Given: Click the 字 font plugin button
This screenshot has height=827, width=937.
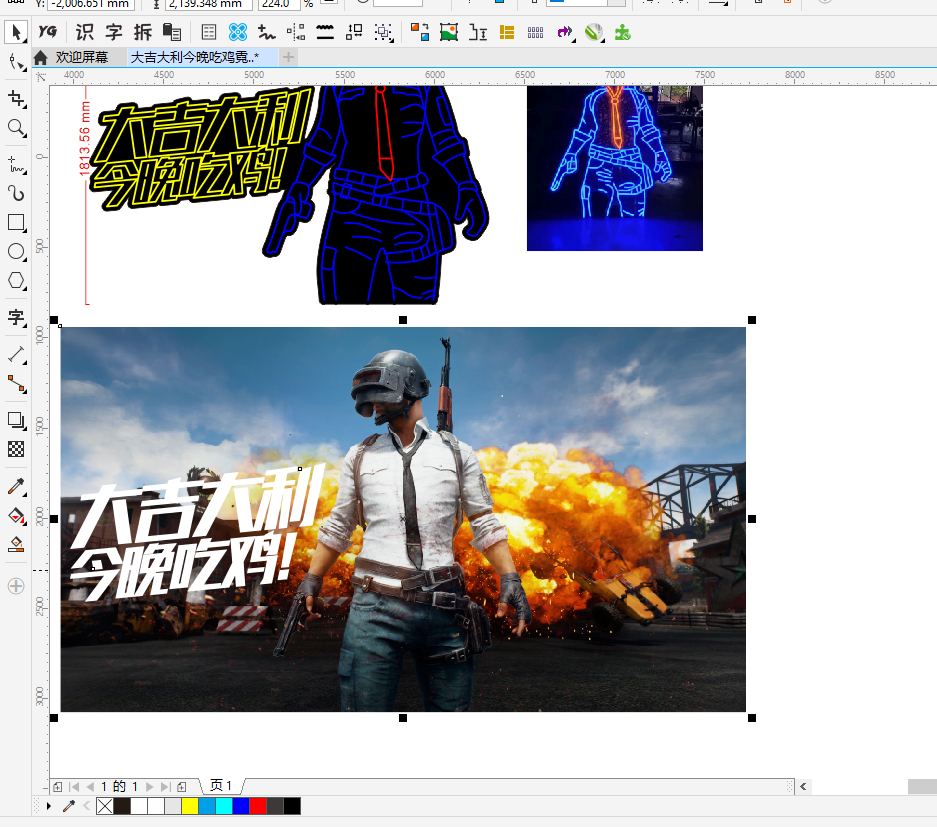Looking at the screenshot, I should pyautogui.click(x=114, y=32).
